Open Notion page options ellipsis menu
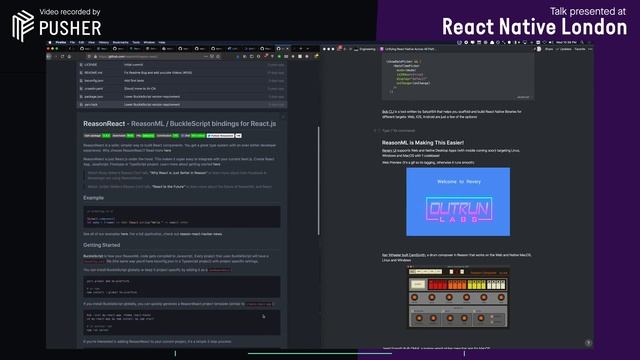Screen dimensions: 640x360 point(590,49)
